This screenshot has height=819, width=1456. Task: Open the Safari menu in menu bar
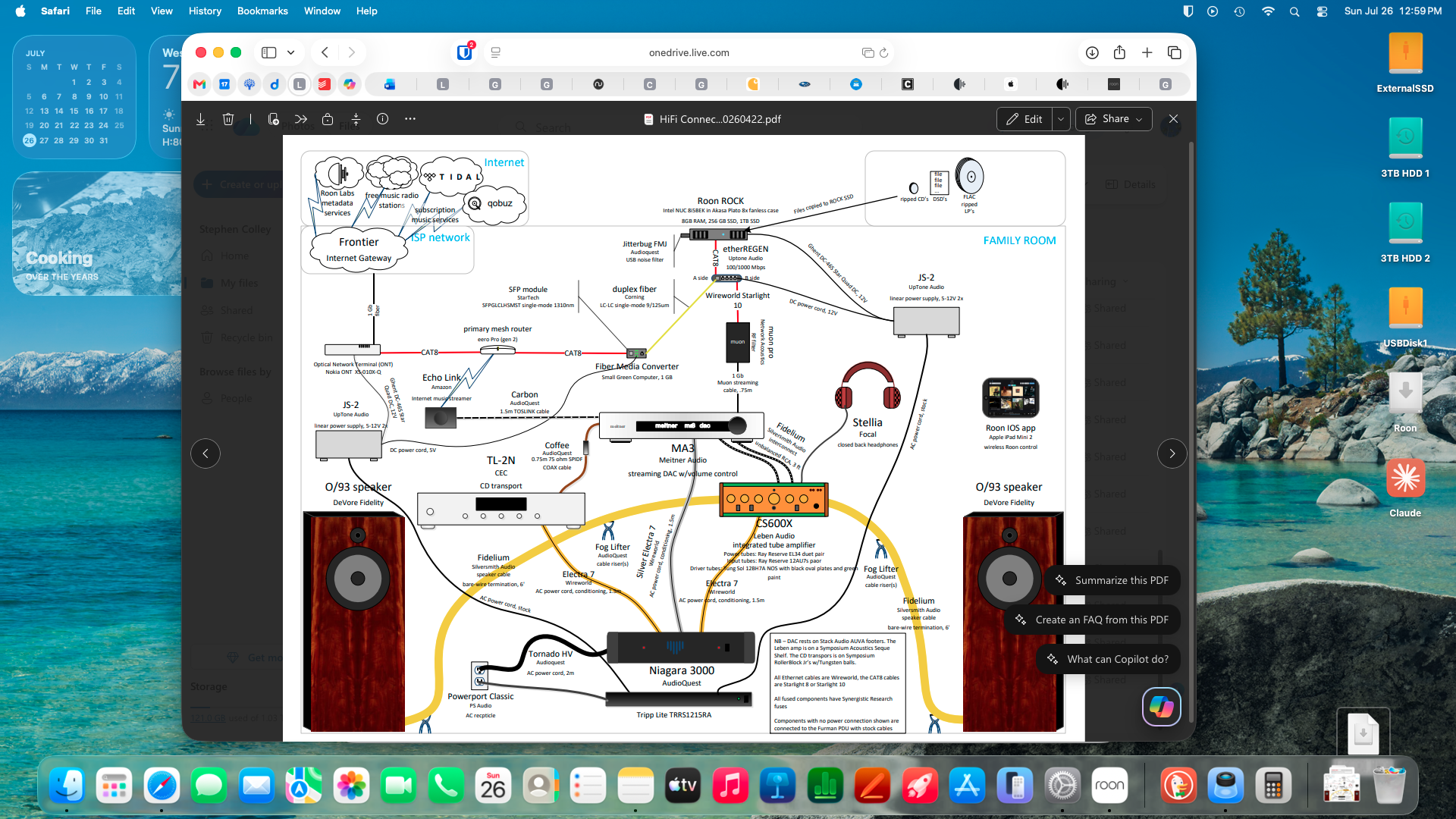55,11
